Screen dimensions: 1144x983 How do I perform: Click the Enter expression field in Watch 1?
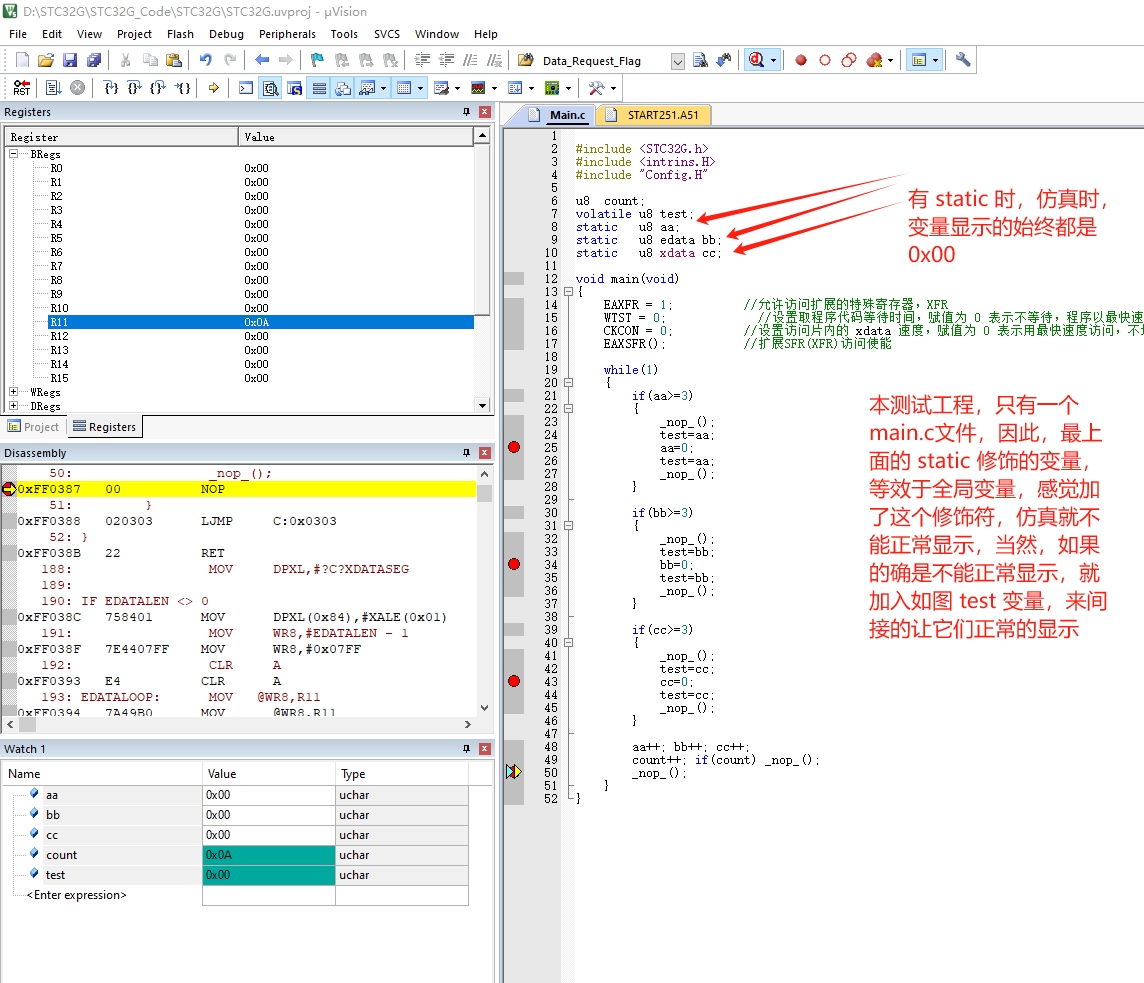click(x=77, y=895)
